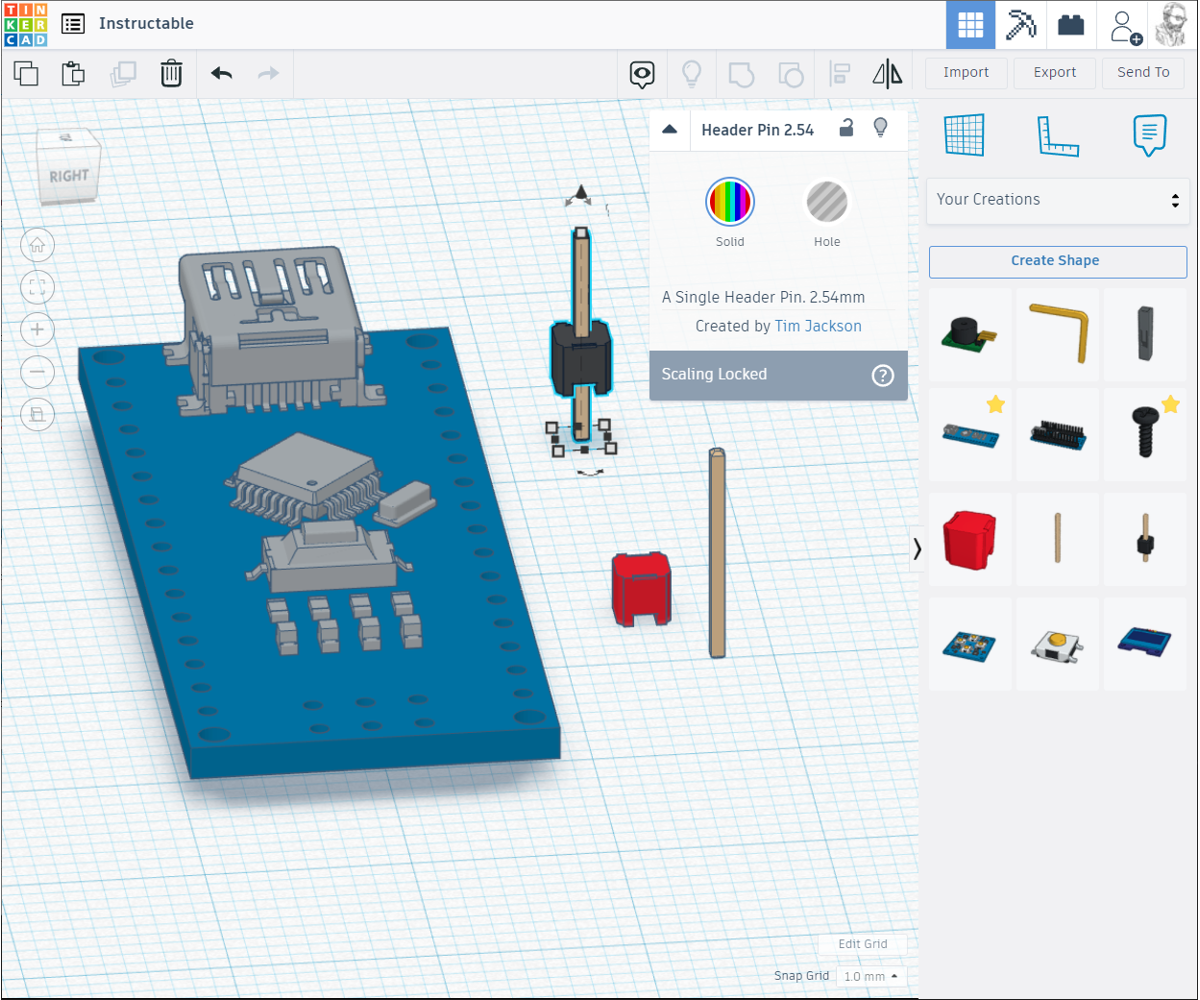Open the Align tool
1200x1000 pixels.
[840, 73]
